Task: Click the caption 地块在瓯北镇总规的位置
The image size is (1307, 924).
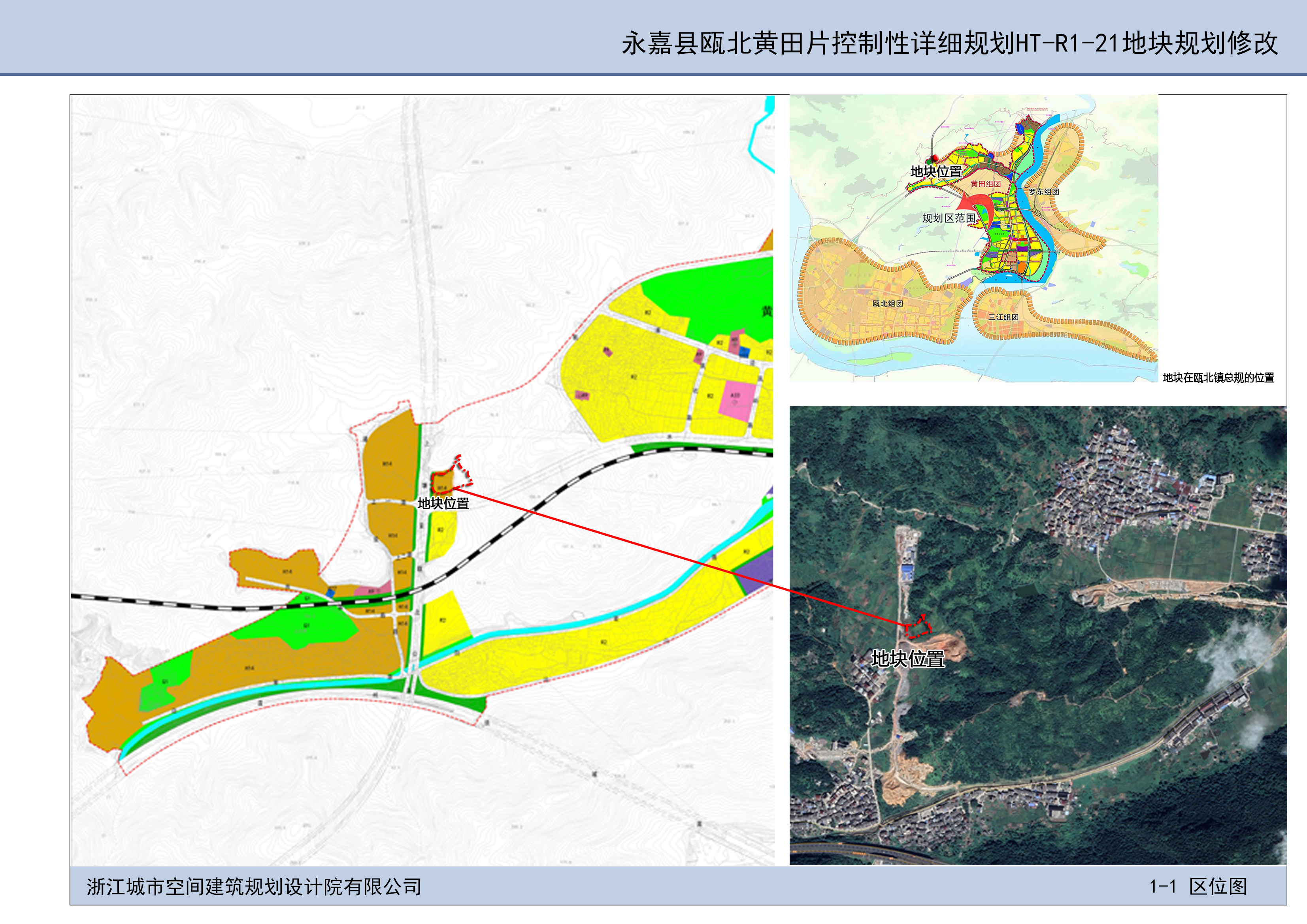Action: [x=1218, y=377]
